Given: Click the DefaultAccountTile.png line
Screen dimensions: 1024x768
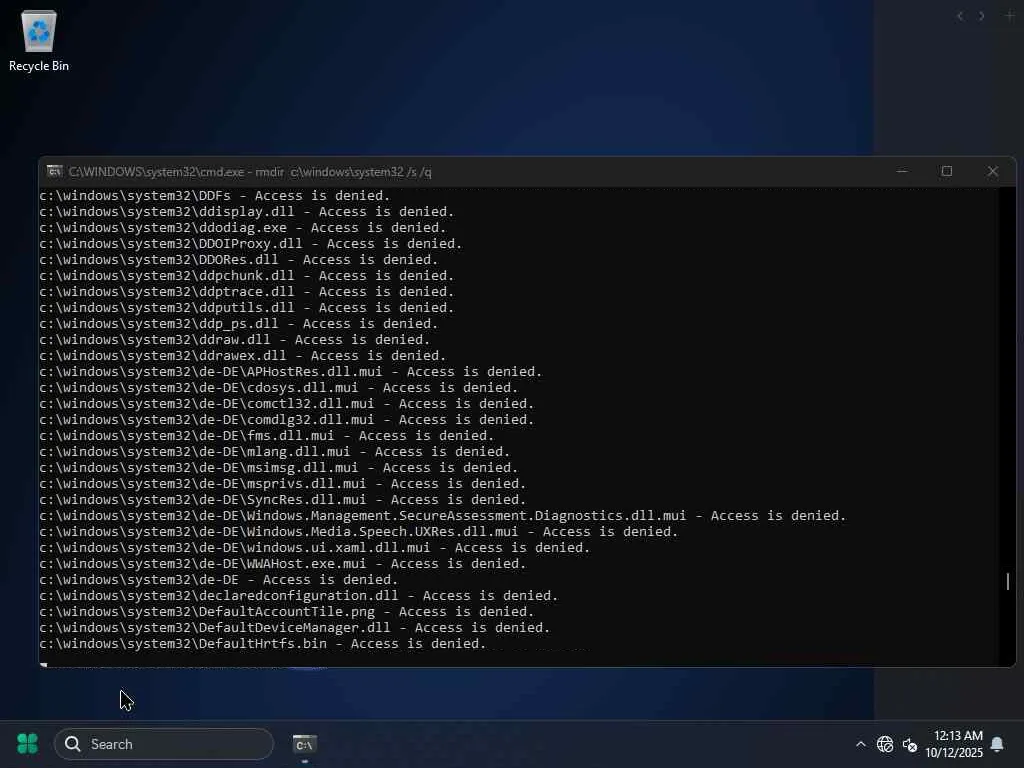Looking at the screenshot, I should click(287, 611).
